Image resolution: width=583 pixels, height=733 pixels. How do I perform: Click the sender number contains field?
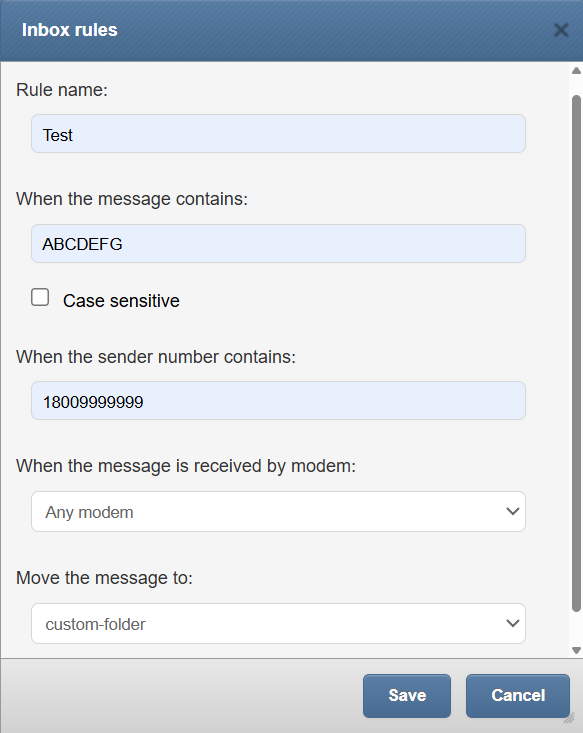point(278,401)
